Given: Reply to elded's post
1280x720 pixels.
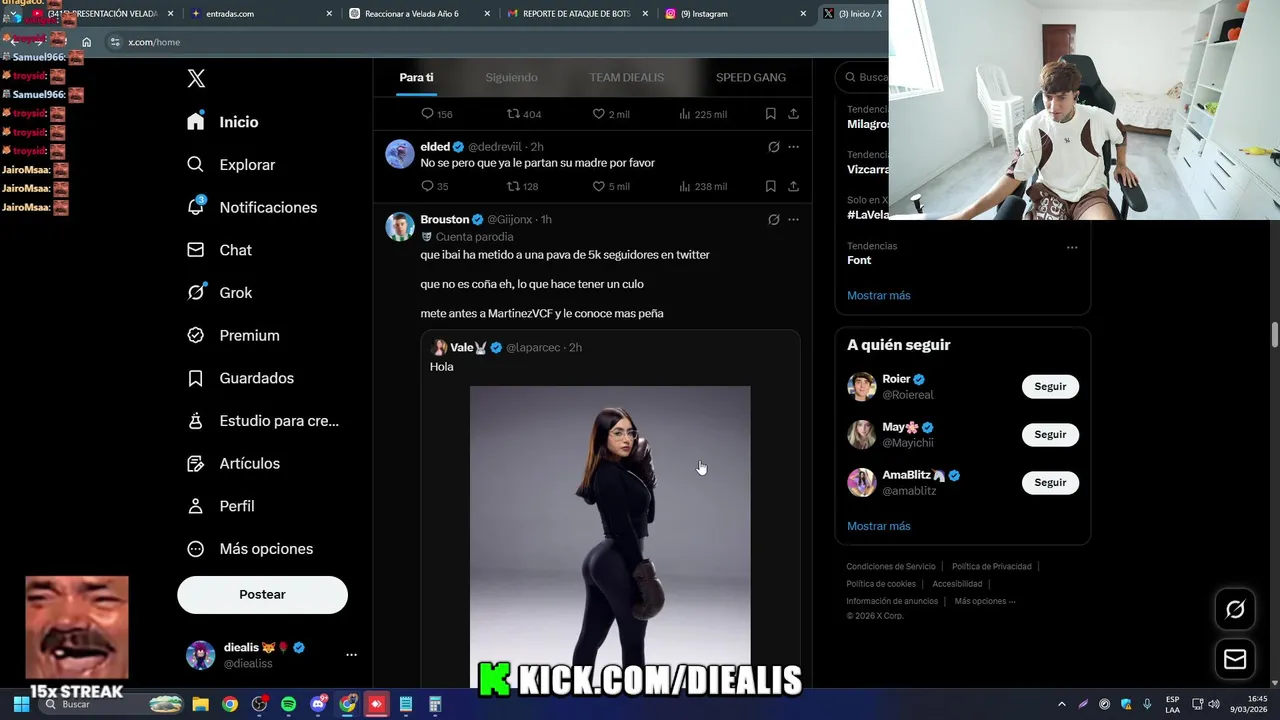Looking at the screenshot, I should click(435, 186).
